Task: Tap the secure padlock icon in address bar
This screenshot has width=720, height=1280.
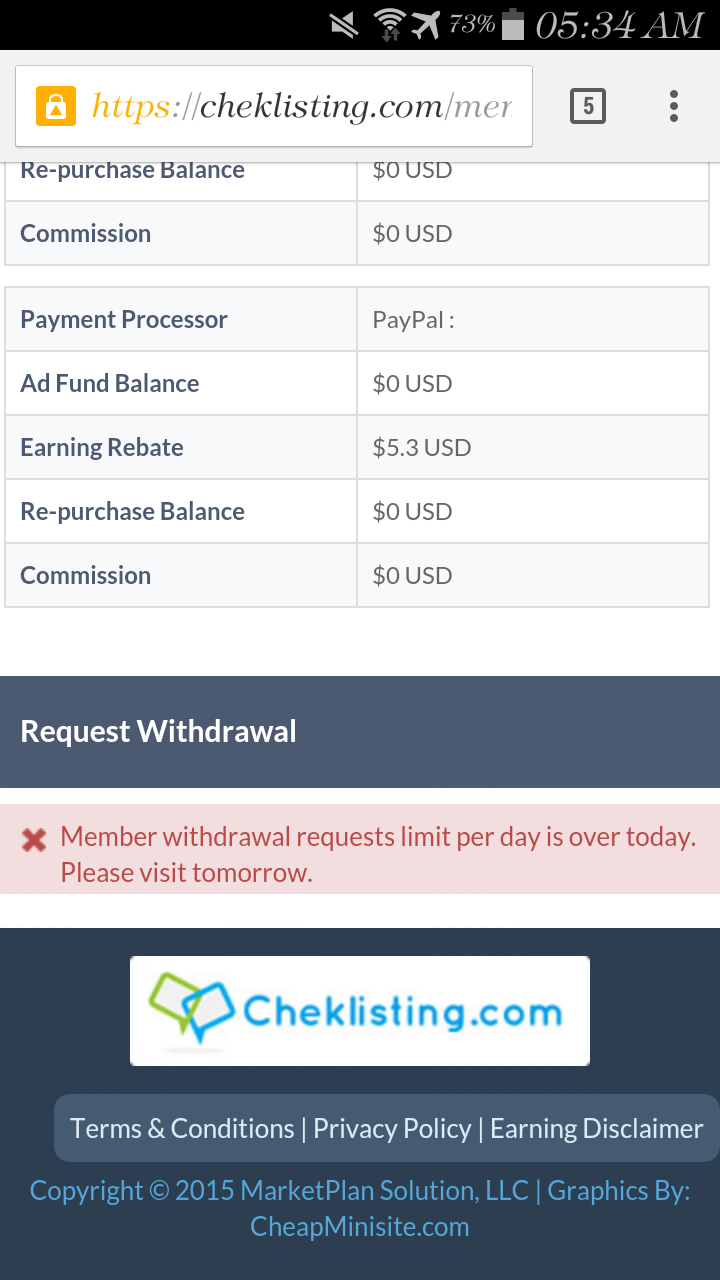Action: click(56, 106)
